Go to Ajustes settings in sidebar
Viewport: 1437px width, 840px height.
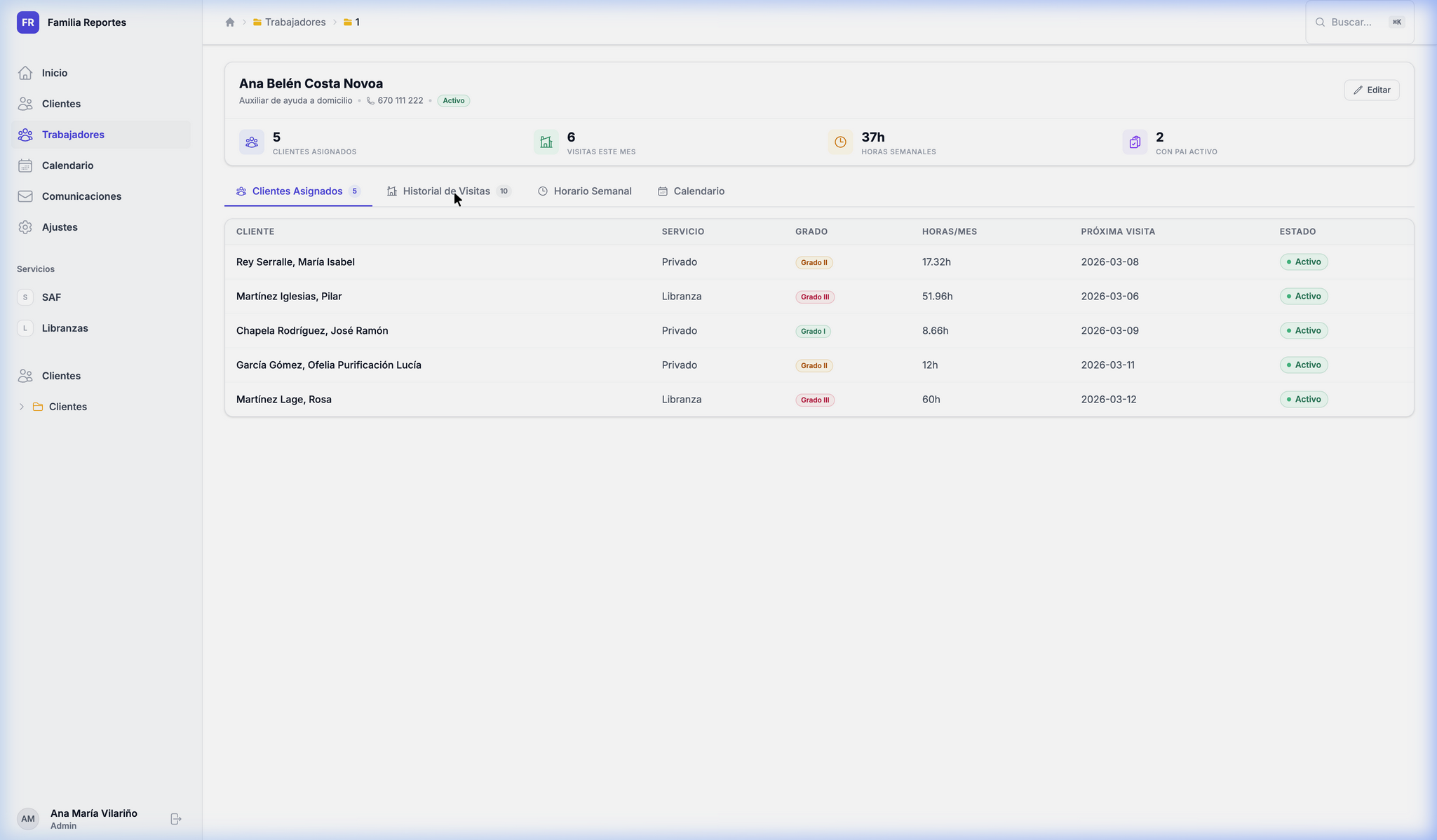tap(60, 227)
